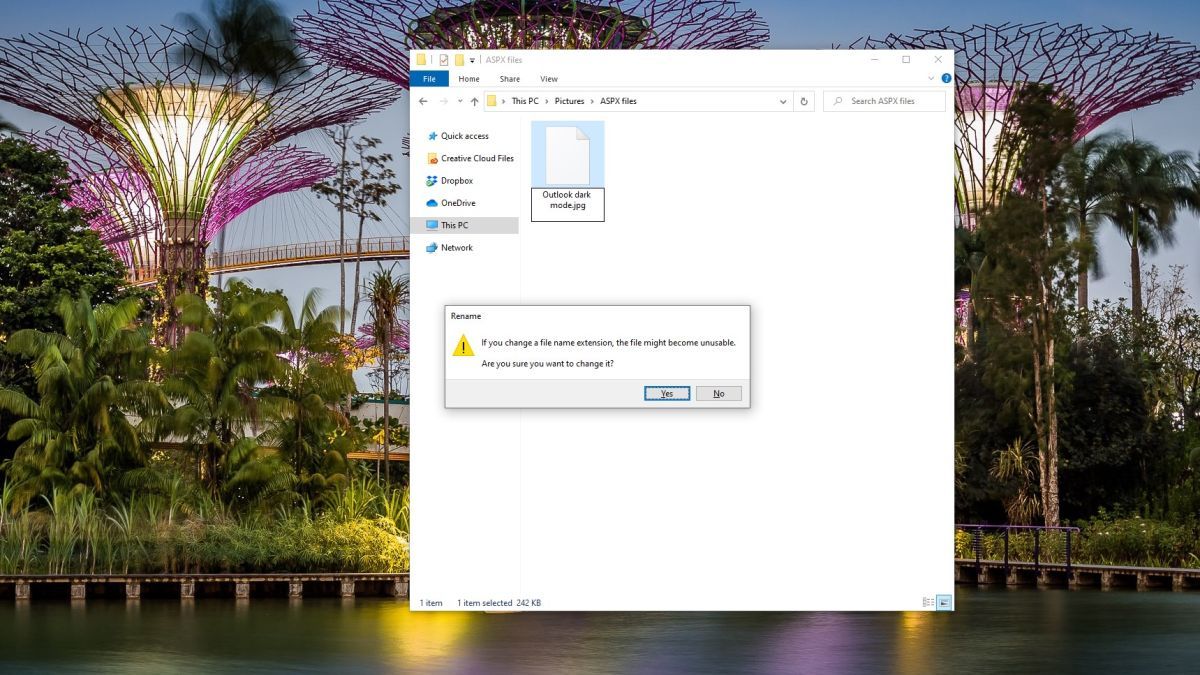The height and width of the screenshot is (675, 1200).
Task: Switch to the Home ribbon tab
Action: click(468, 78)
